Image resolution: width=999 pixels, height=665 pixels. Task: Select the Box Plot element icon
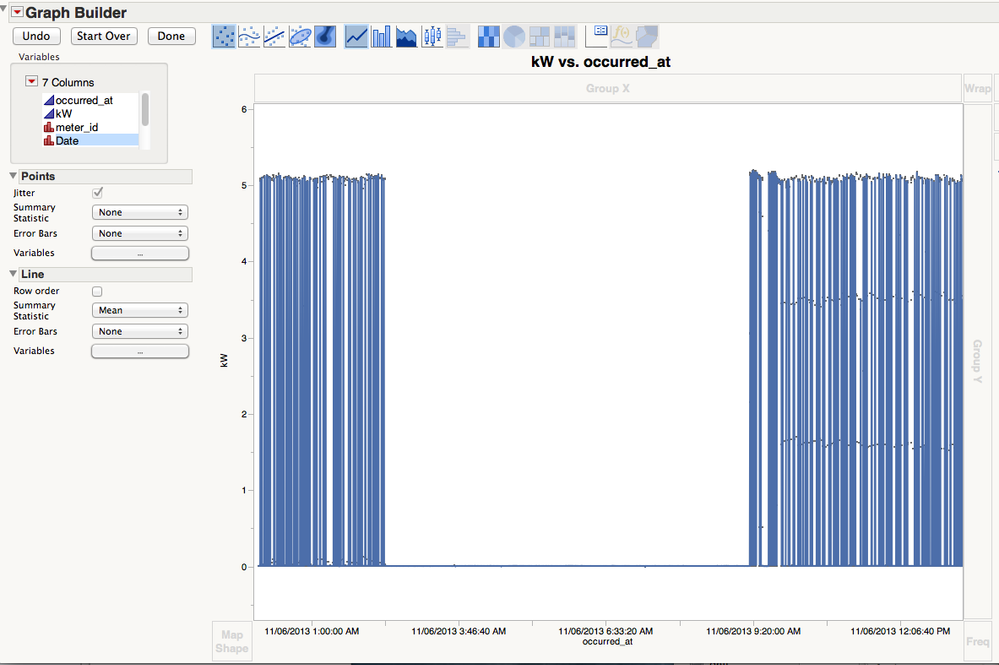(432, 36)
